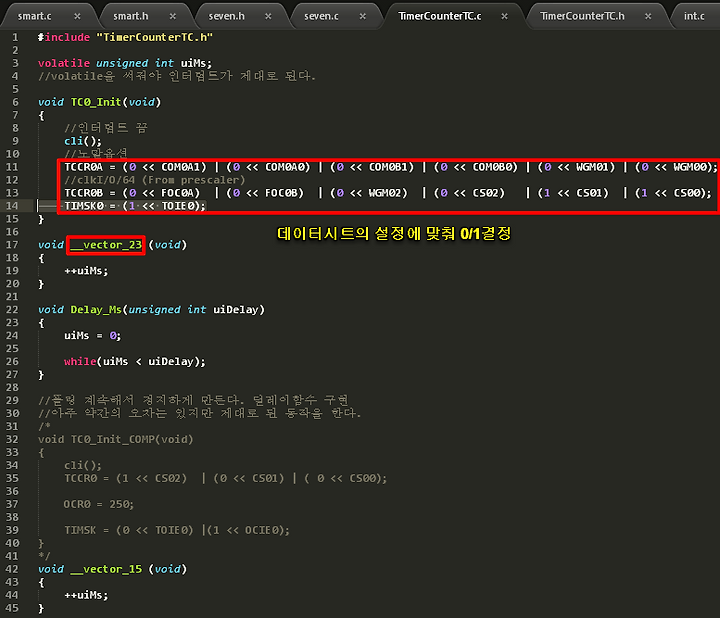Viewport: 720px width, 618px height.
Task: Click TCCR0A at line 11
Action: pyautogui.click(x=83, y=167)
